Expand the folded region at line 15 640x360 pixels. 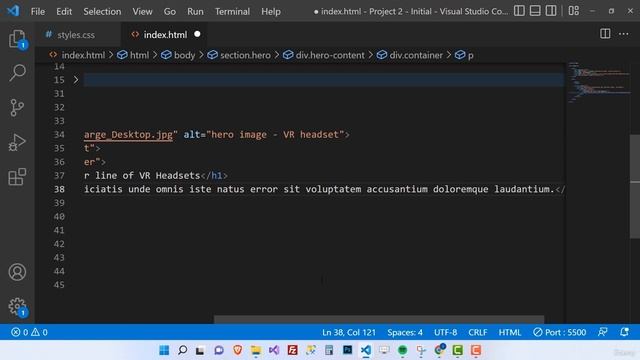click(76, 80)
